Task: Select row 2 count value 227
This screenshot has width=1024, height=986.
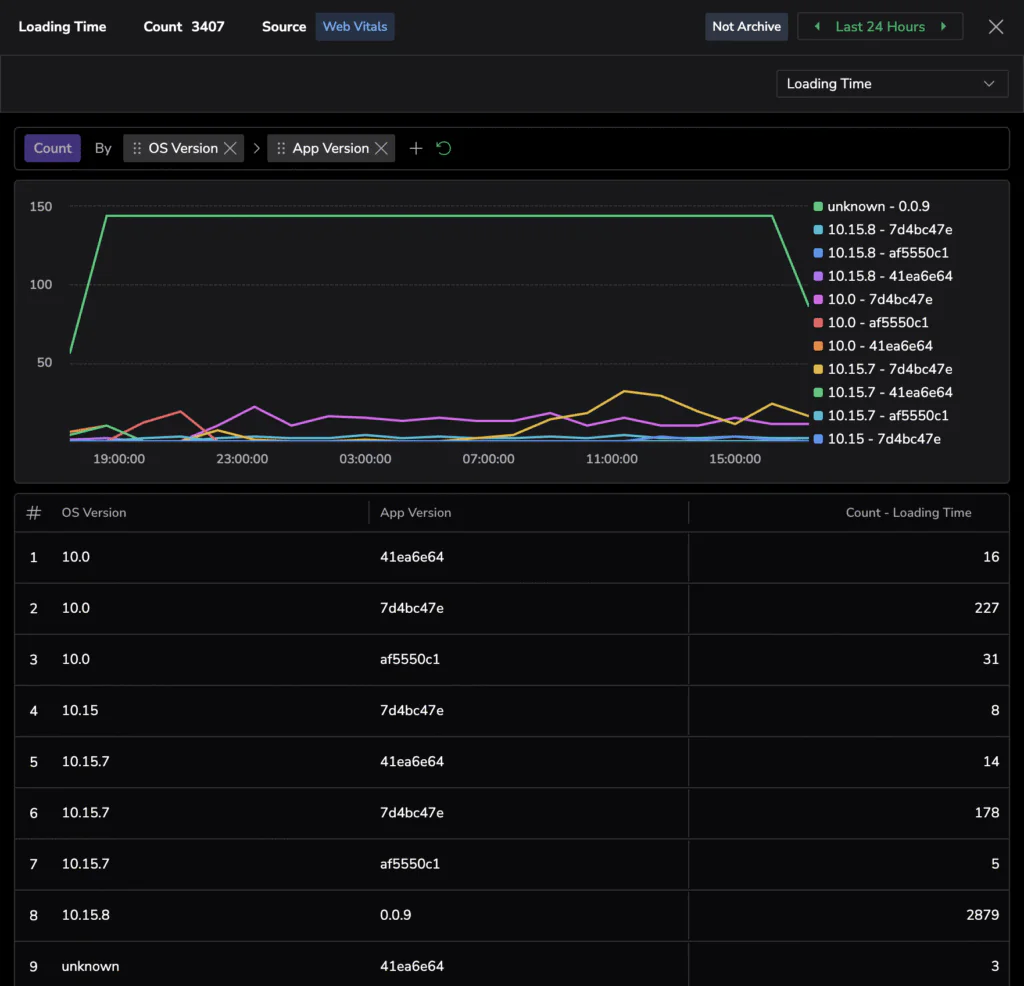Action: click(x=986, y=608)
